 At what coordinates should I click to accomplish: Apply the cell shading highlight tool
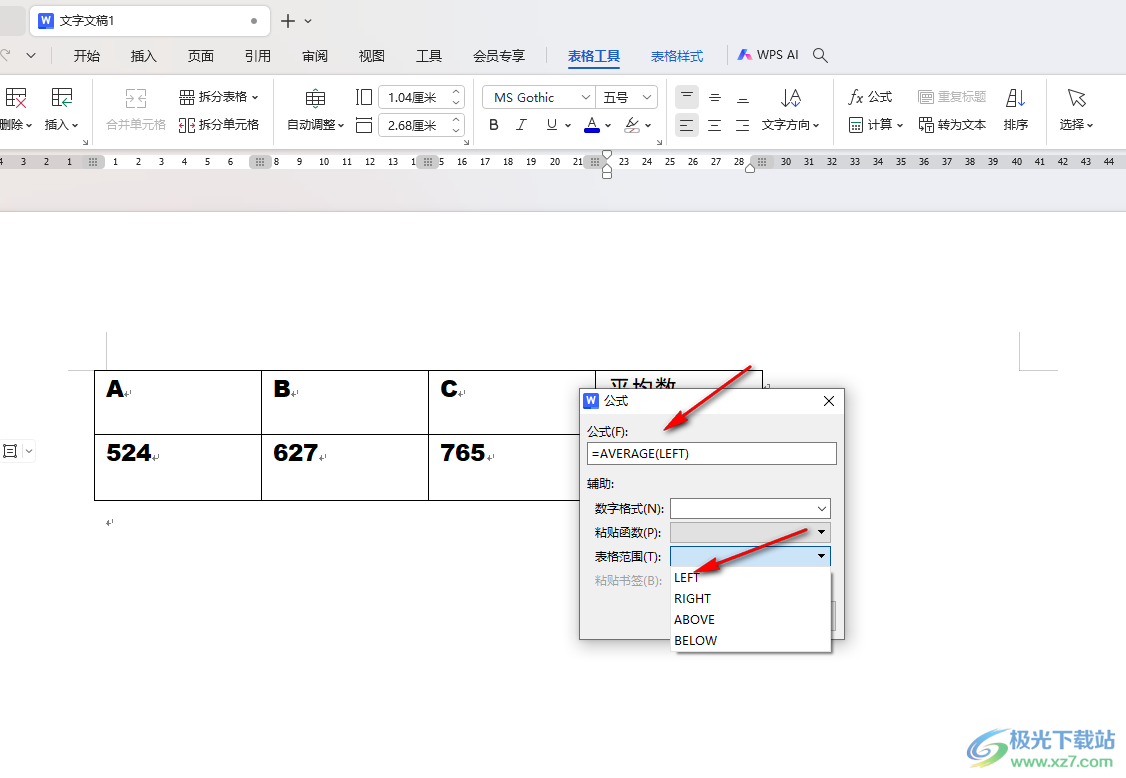pos(632,125)
